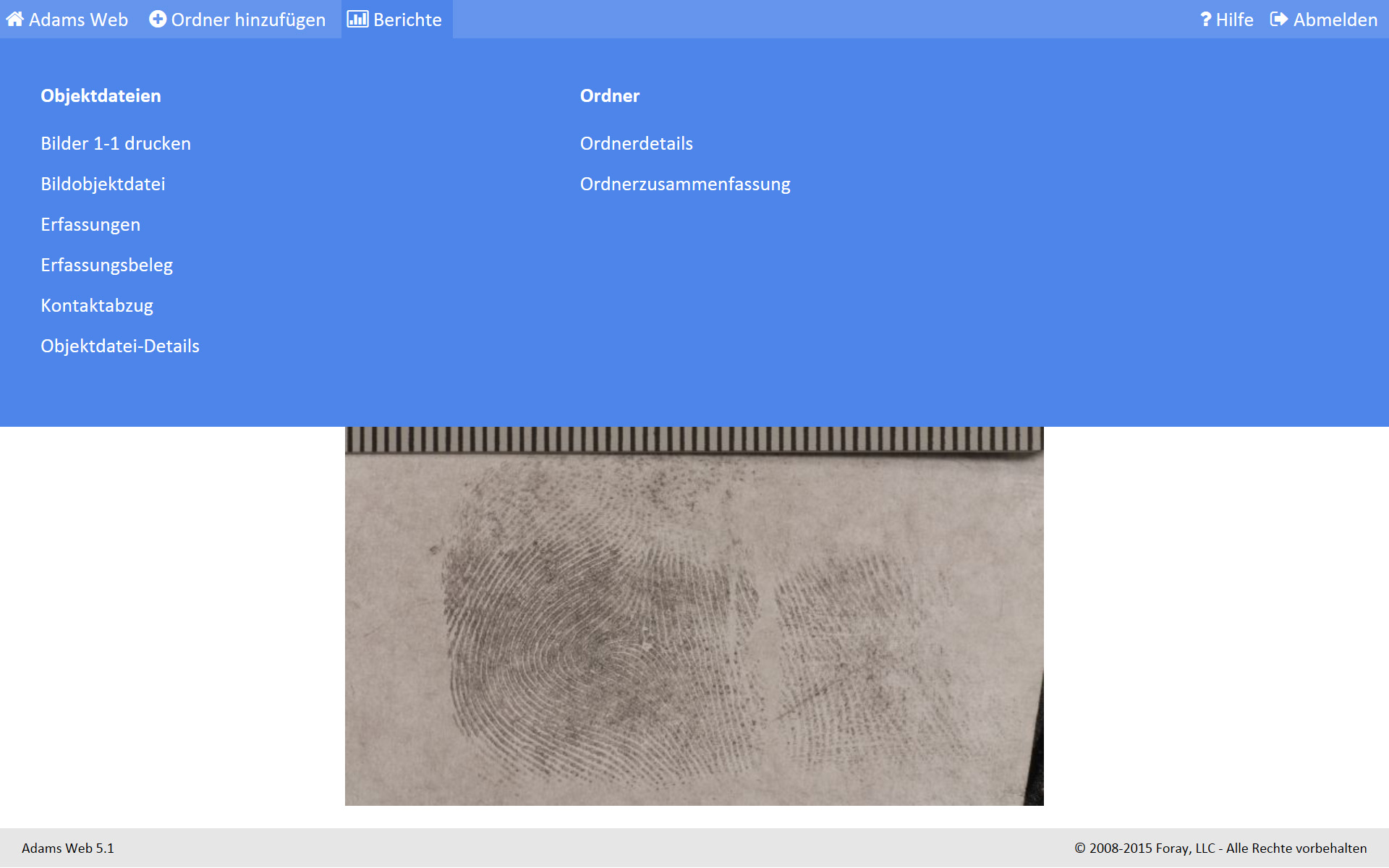Select Objektdatei-Details report

pos(120,346)
